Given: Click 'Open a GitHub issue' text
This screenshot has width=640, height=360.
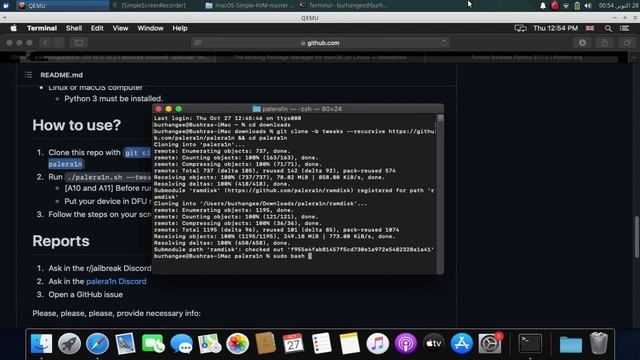Looking at the screenshot, I should click(x=85, y=294).
